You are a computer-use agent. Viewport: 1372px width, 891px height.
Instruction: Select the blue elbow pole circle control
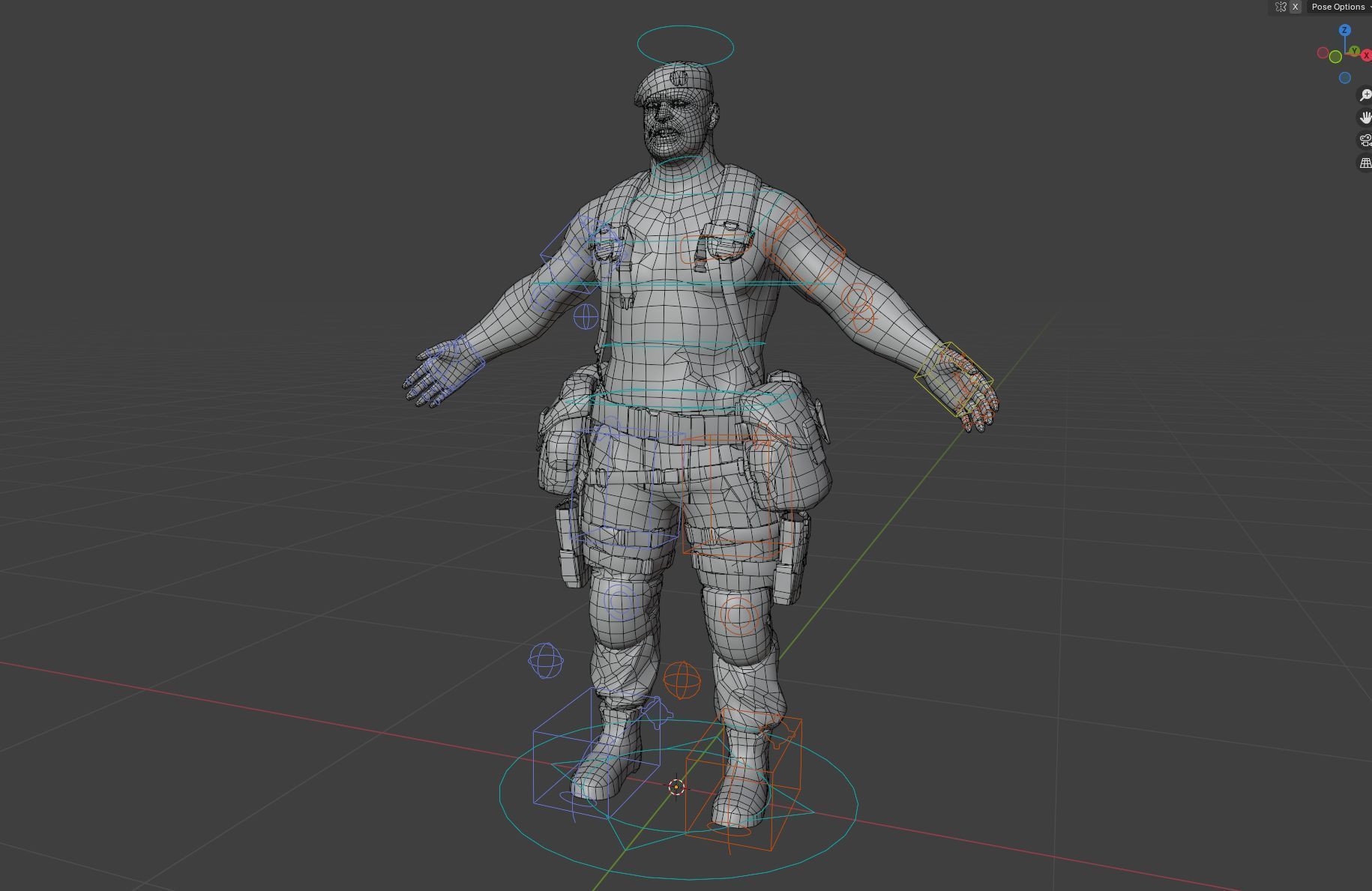[586, 317]
